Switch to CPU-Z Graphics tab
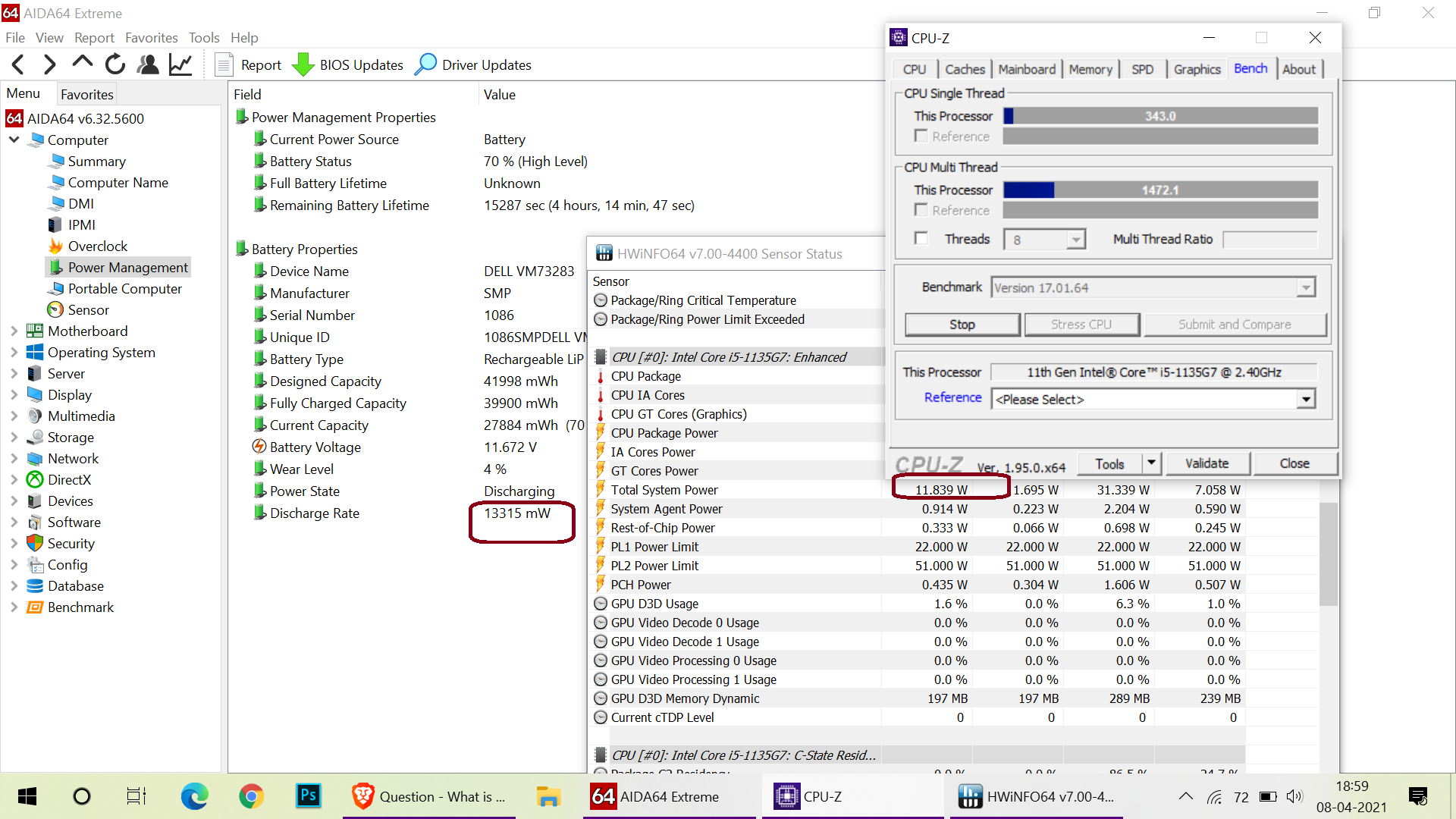 pyautogui.click(x=1197, y=69)
